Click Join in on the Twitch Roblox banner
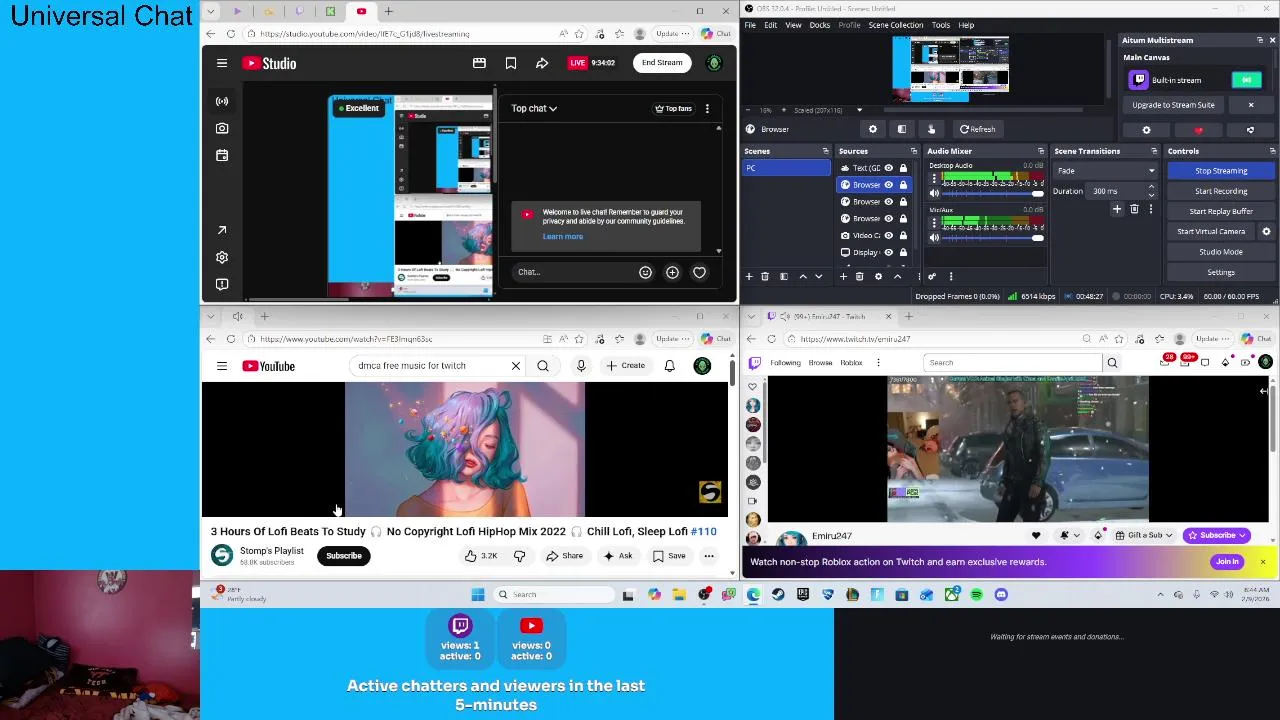The width and height of the screenshot is (1280, 720). 1227,562
